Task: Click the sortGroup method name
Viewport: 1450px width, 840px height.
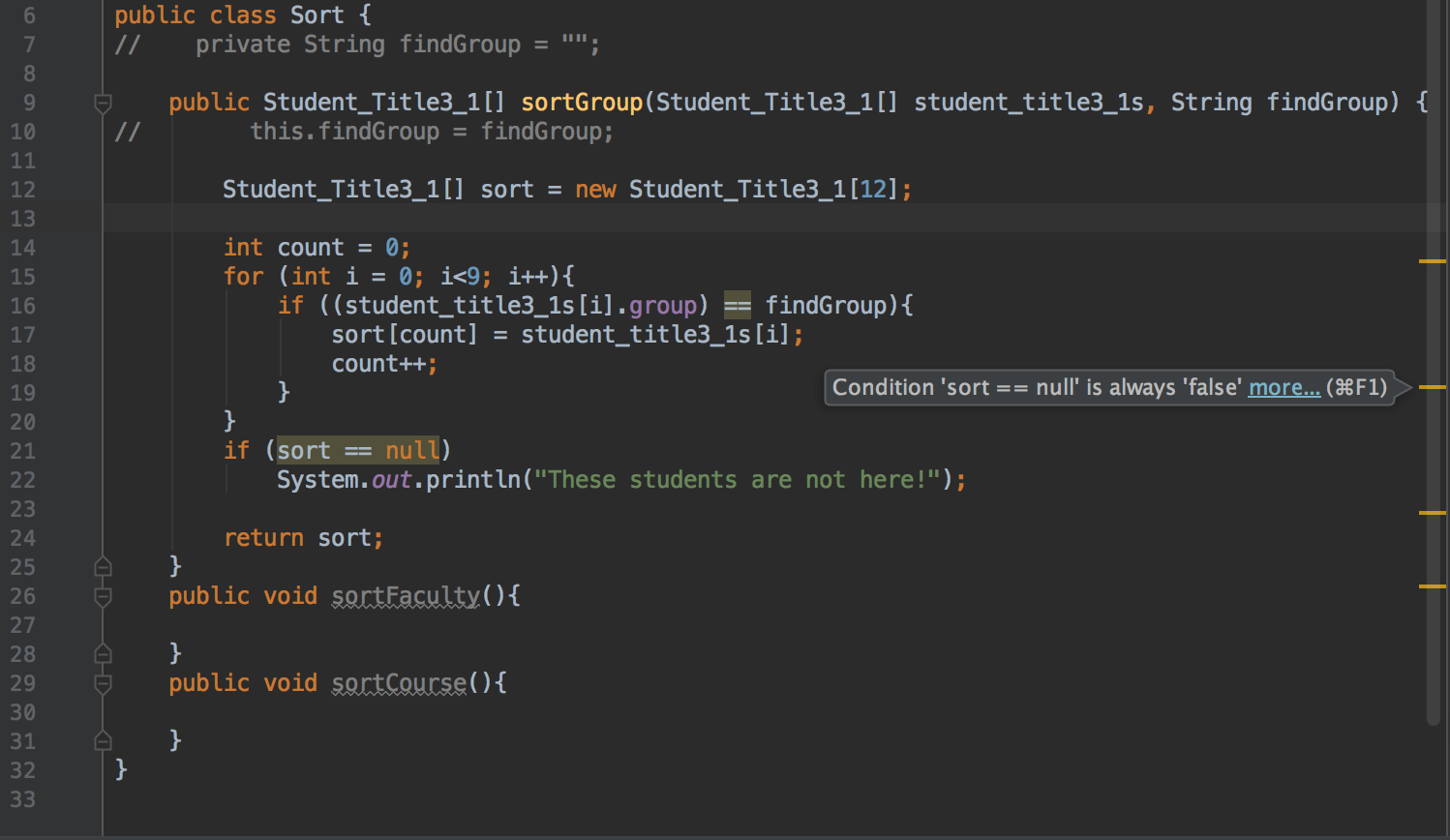Action: pos(582,103)
